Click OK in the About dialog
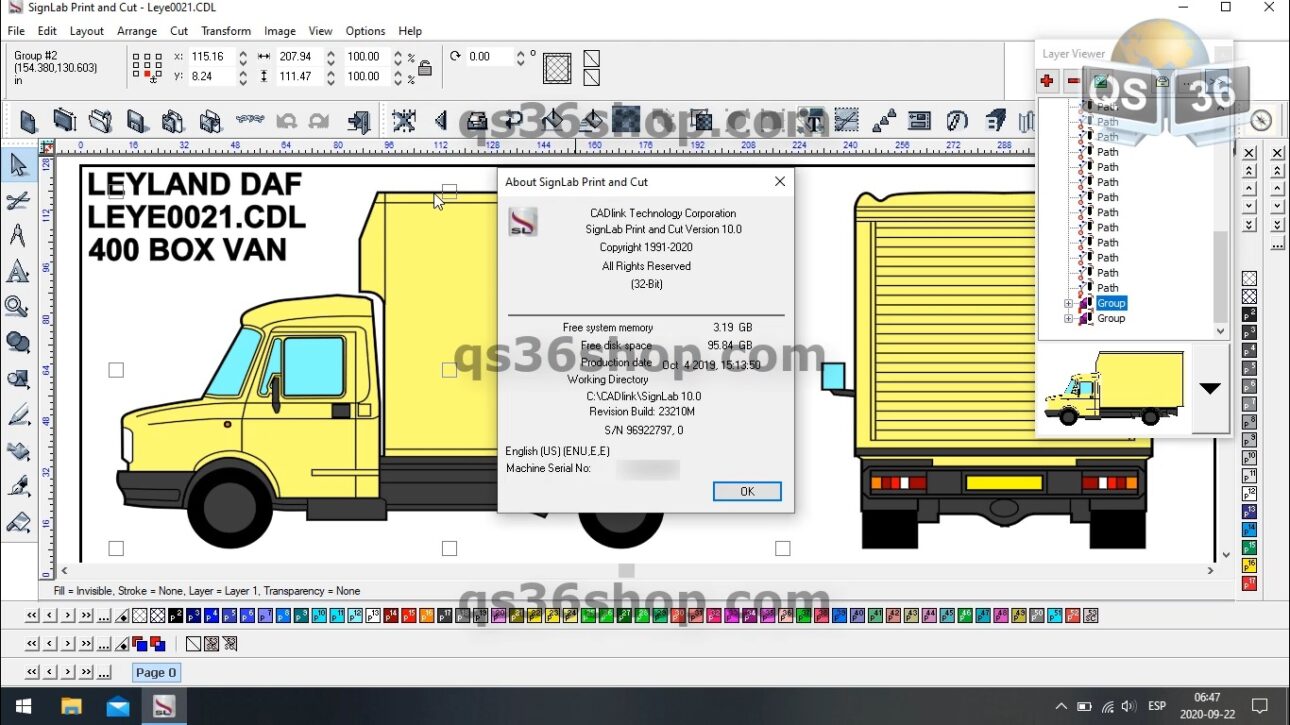The image size is (1290, 725). pos(747,491)
